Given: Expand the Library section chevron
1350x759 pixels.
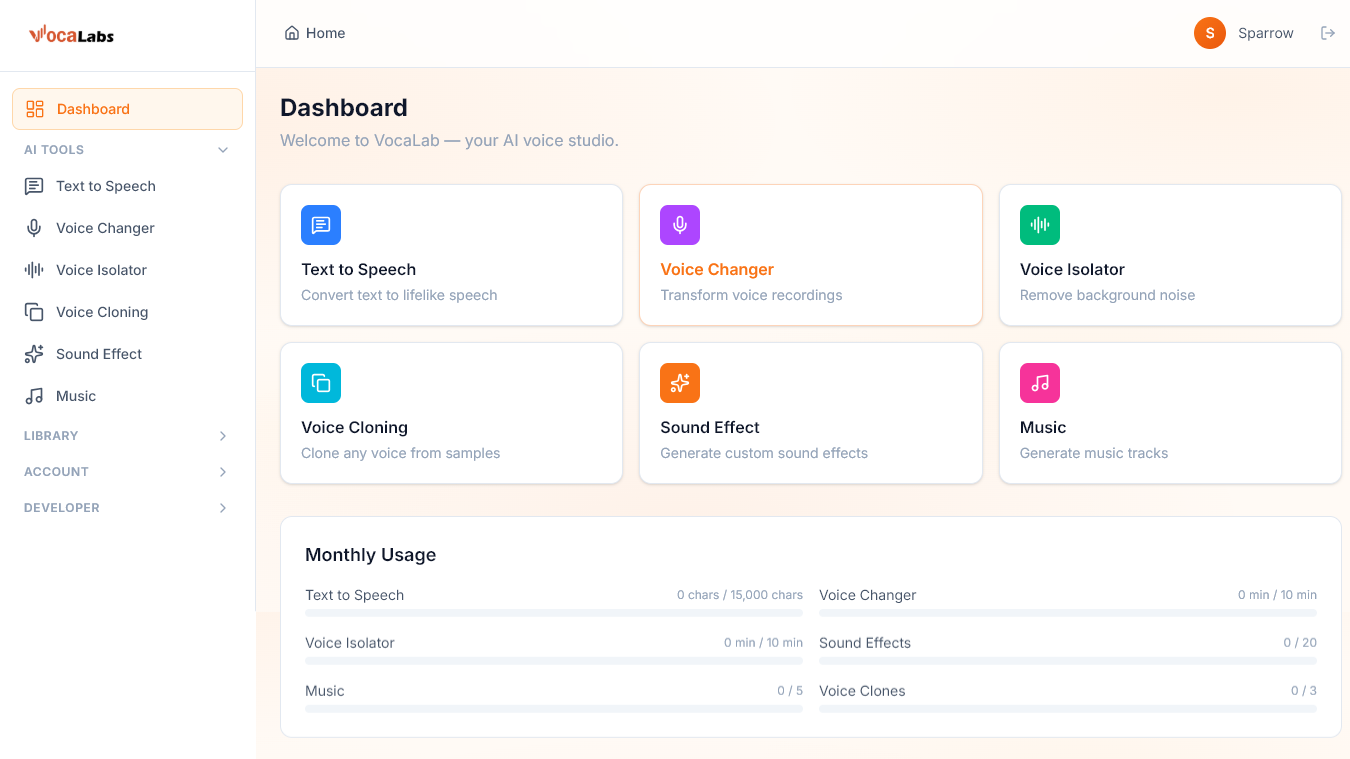Looking at the screenshot, I should [x=223, y=436].
